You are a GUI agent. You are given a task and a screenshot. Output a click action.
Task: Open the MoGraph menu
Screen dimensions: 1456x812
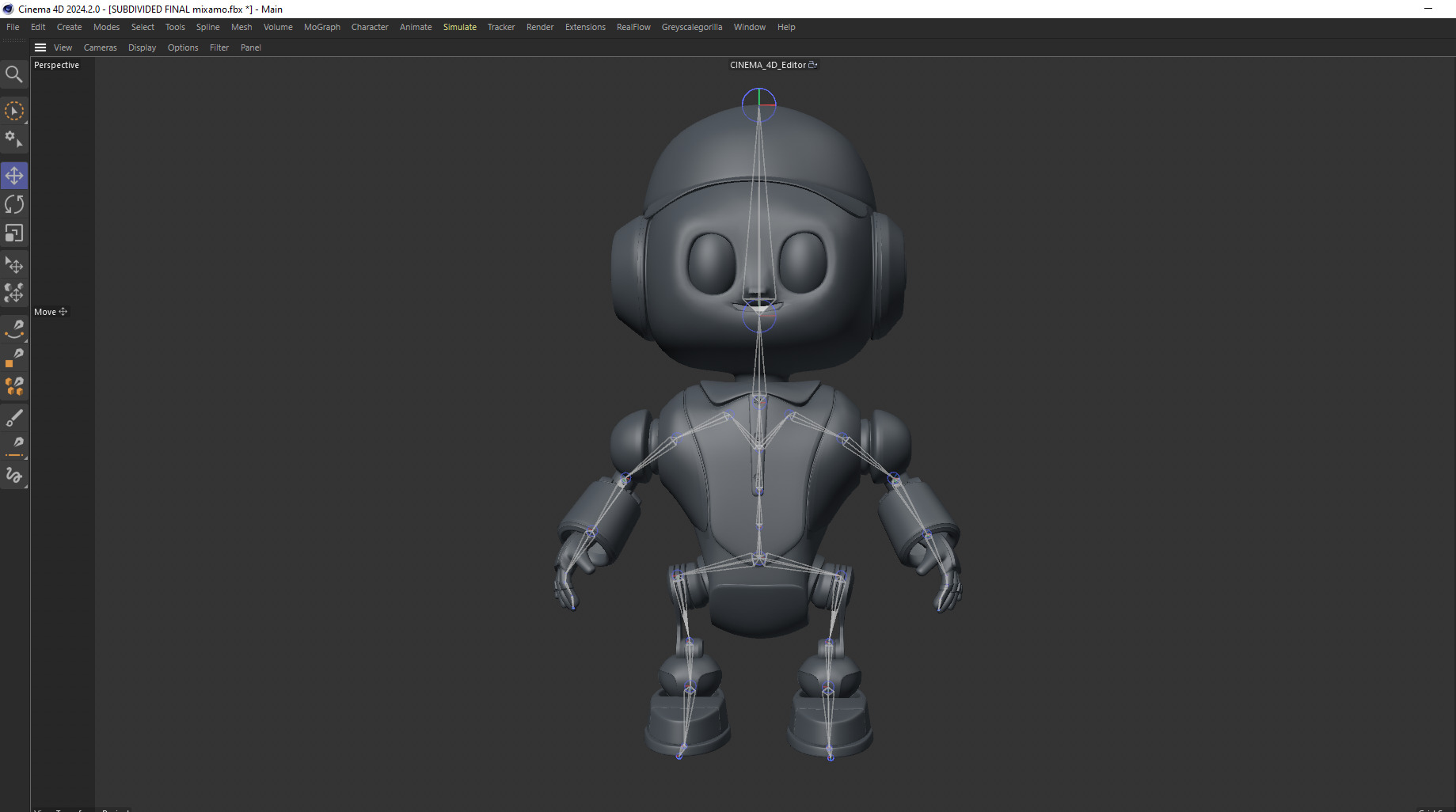[322, 27]
